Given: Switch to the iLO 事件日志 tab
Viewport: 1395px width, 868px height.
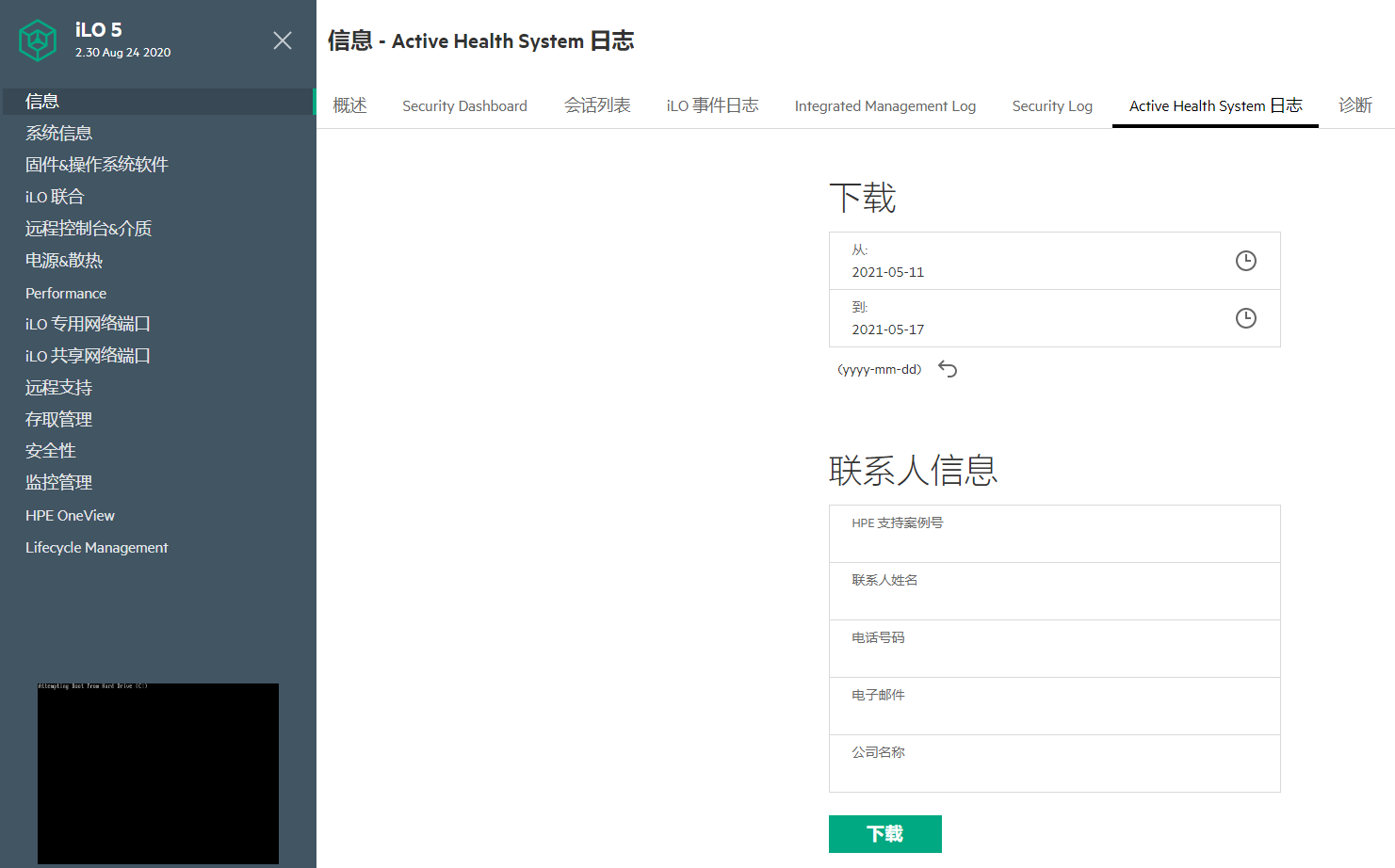Looking at the screenshot, I should 712,105.
